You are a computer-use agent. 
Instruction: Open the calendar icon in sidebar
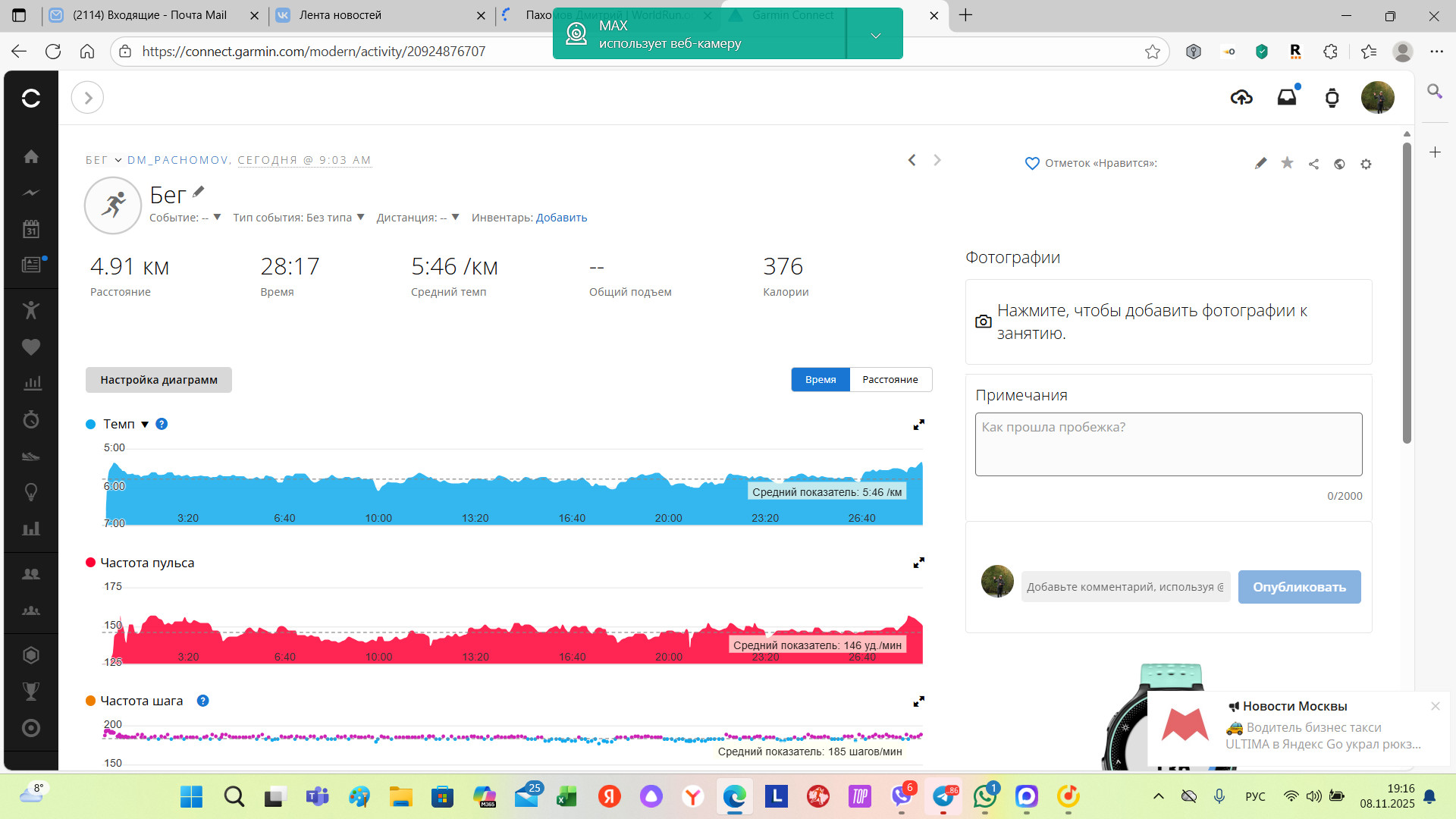pos(31,229)
